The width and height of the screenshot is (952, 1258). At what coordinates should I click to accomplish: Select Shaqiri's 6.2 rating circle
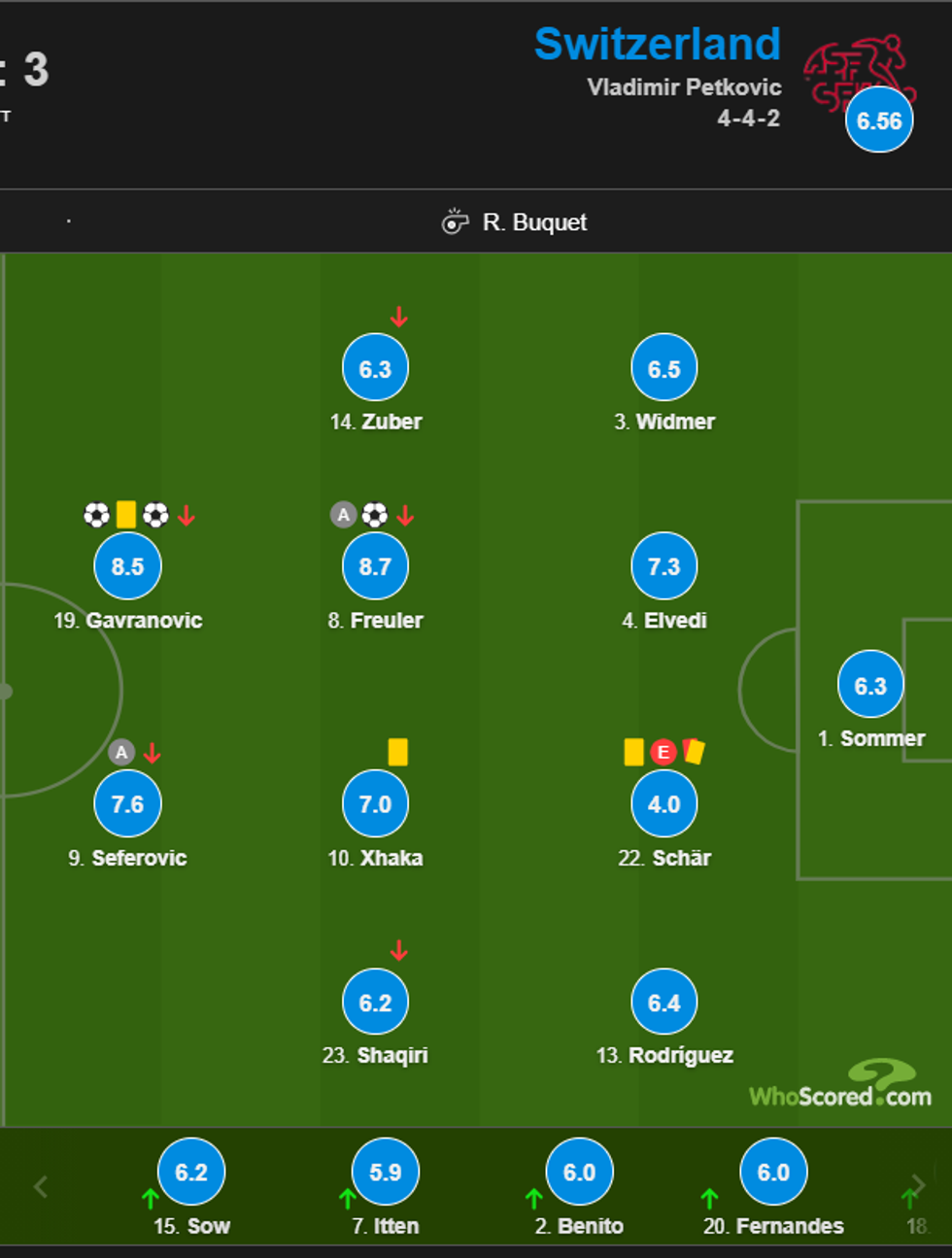(x=375, y=1003)
